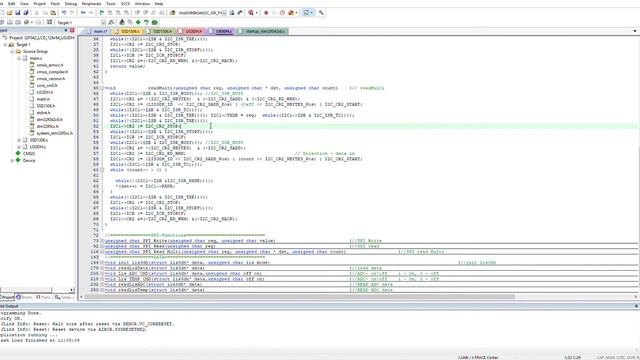The height and width of the screenshot is (360, 640).
Task: Click the Download to flash icon
Action: point(49,22)
